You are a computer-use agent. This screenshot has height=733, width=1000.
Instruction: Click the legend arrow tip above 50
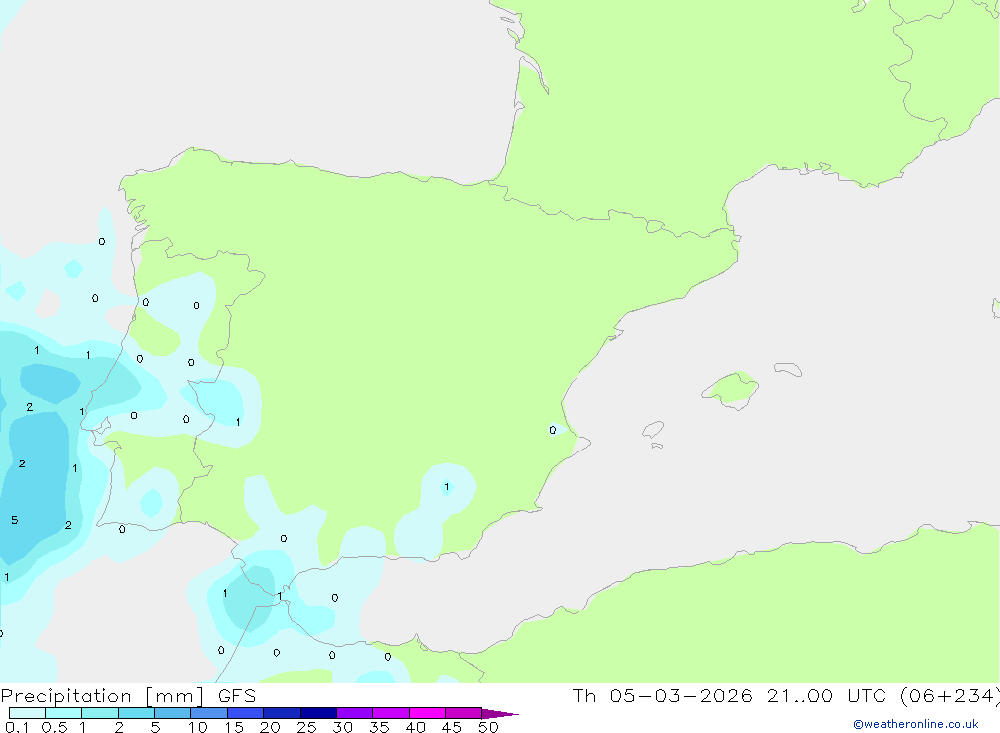[501, 714]
